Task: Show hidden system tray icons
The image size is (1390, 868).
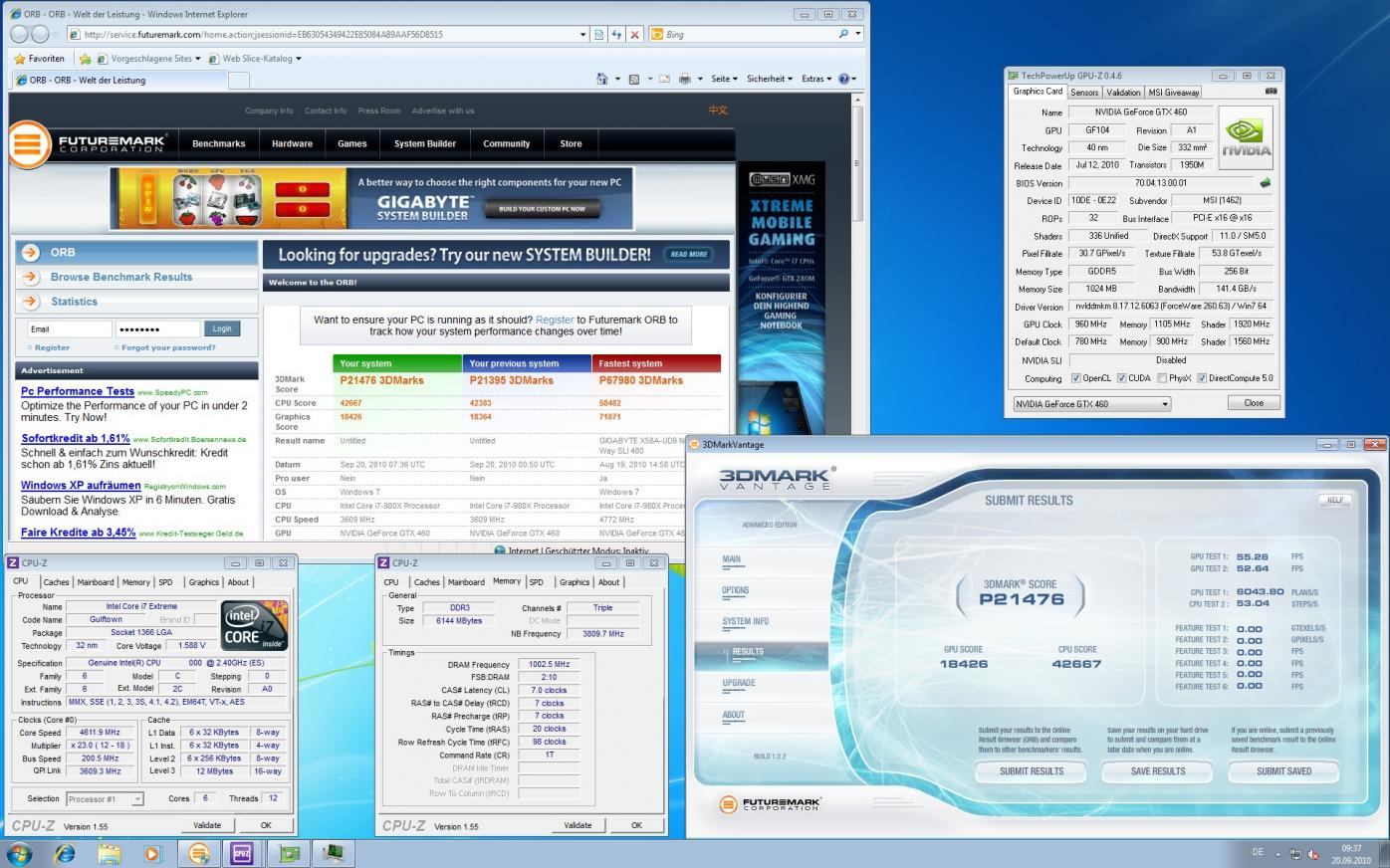Action: pos(1278,854)
